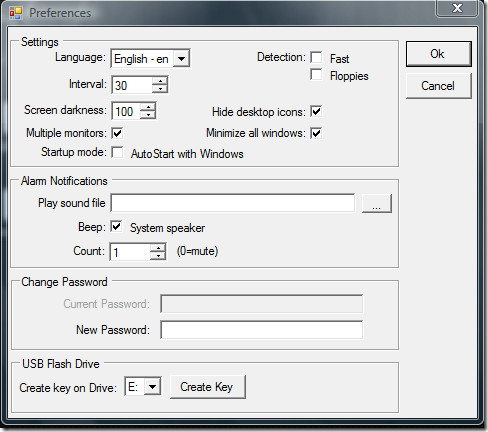Disable Multiple monitors checkbox

click(117, 133)
